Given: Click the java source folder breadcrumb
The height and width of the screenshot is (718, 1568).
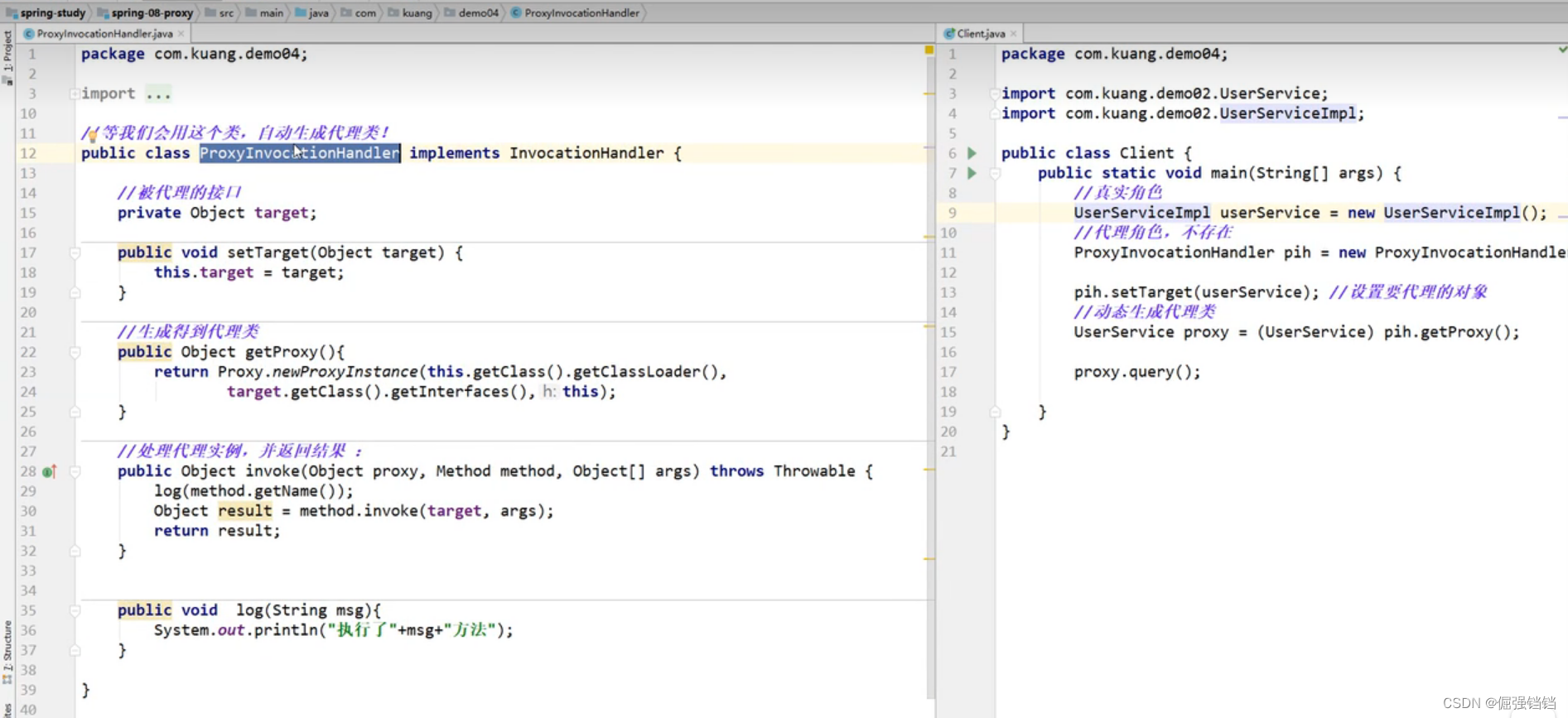Looking at the screenshot, I should 312,12.
